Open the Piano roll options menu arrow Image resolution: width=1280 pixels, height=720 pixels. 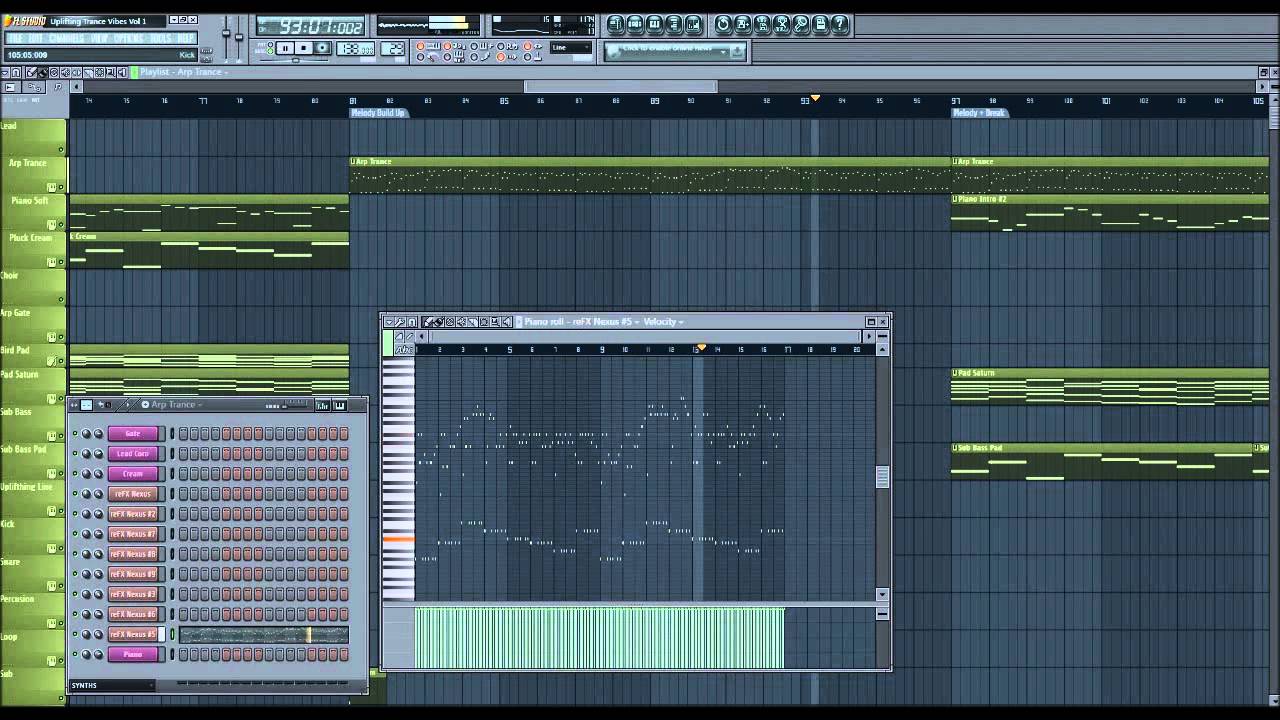pyautogui.click(x=389, y=322)
